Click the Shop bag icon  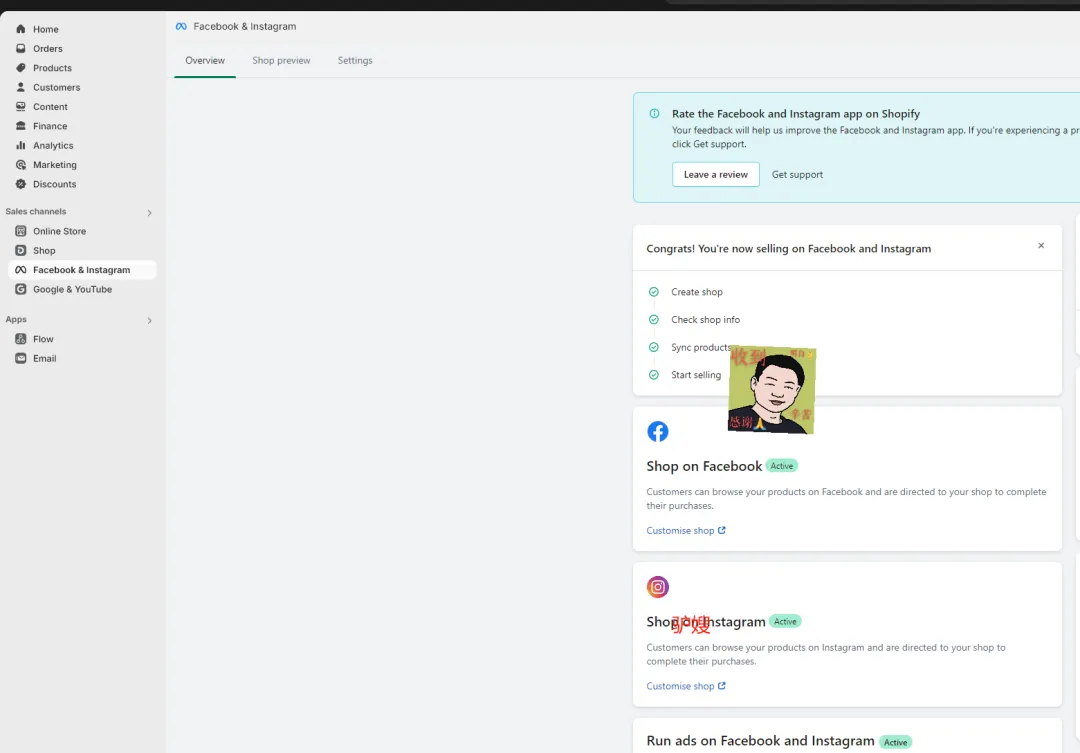(x=21, y=250)
